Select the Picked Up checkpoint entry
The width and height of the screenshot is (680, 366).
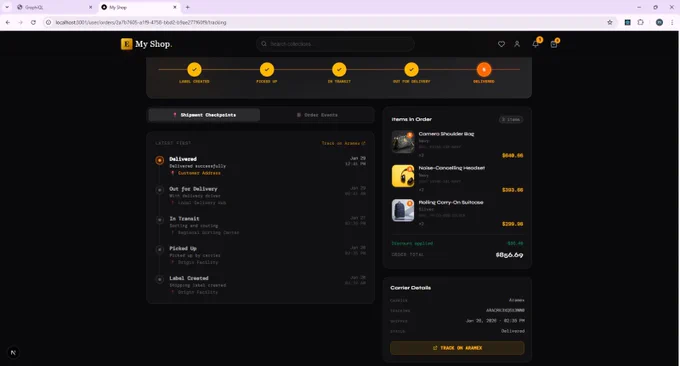(x=260, y=255)
